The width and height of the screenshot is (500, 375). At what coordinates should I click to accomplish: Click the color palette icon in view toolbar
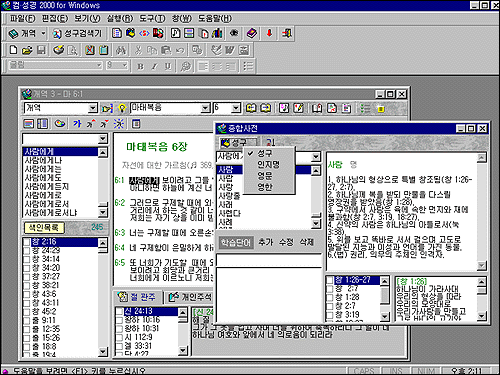[x=59, y=124]
